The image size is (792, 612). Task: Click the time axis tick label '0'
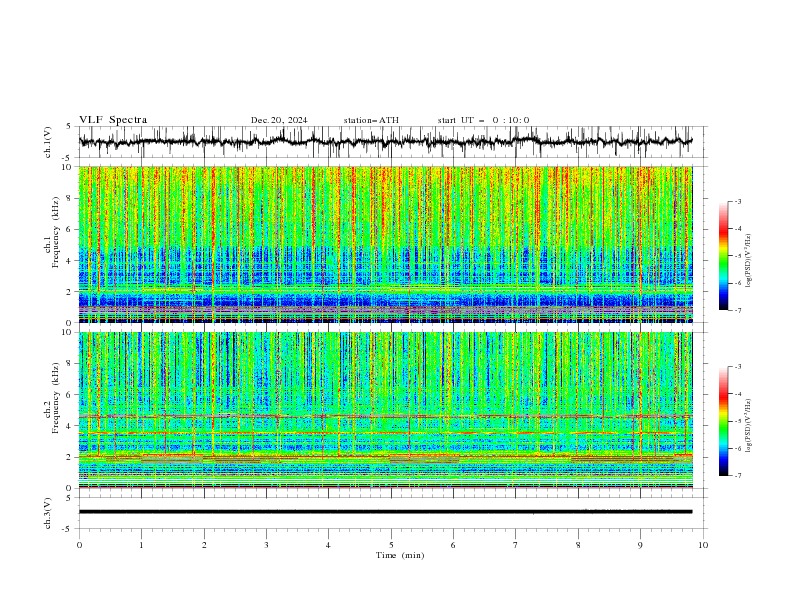pos(79,545)
